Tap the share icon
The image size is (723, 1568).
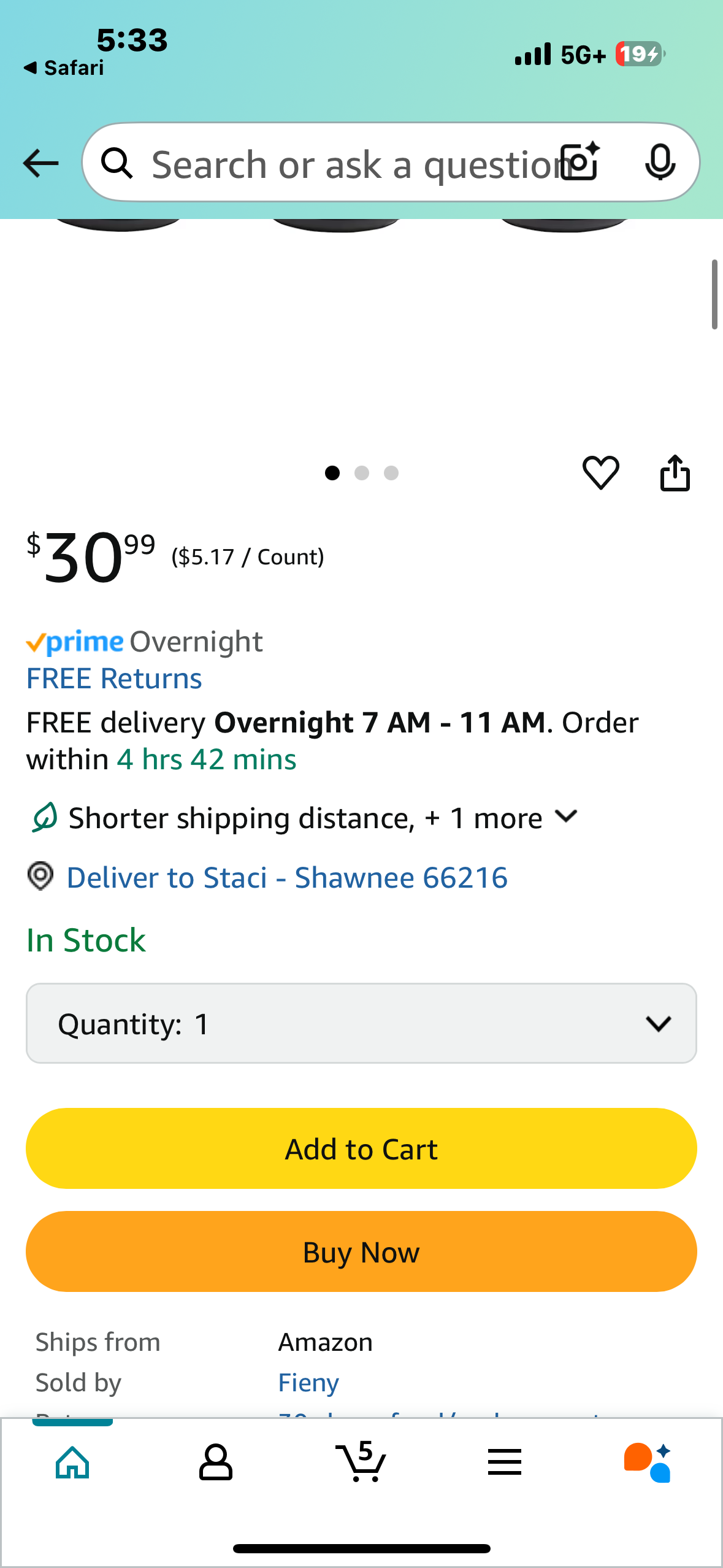(675, 472)
